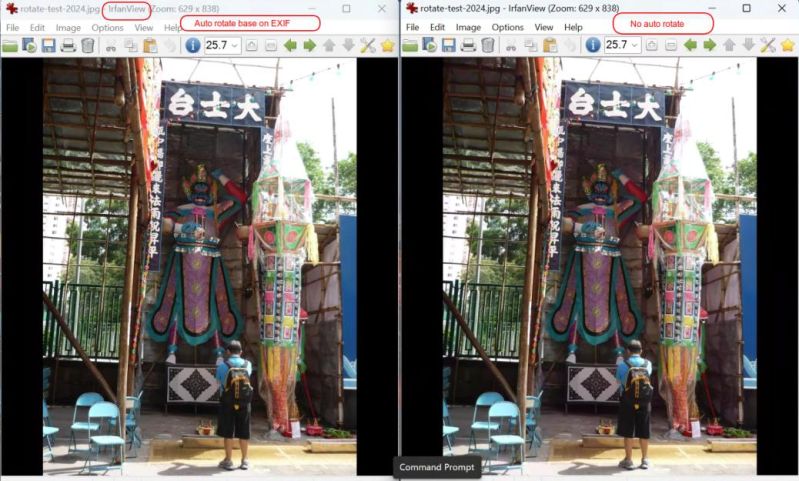Open Image menu in left window
799x481 pixels.
[x=68, y=28]
